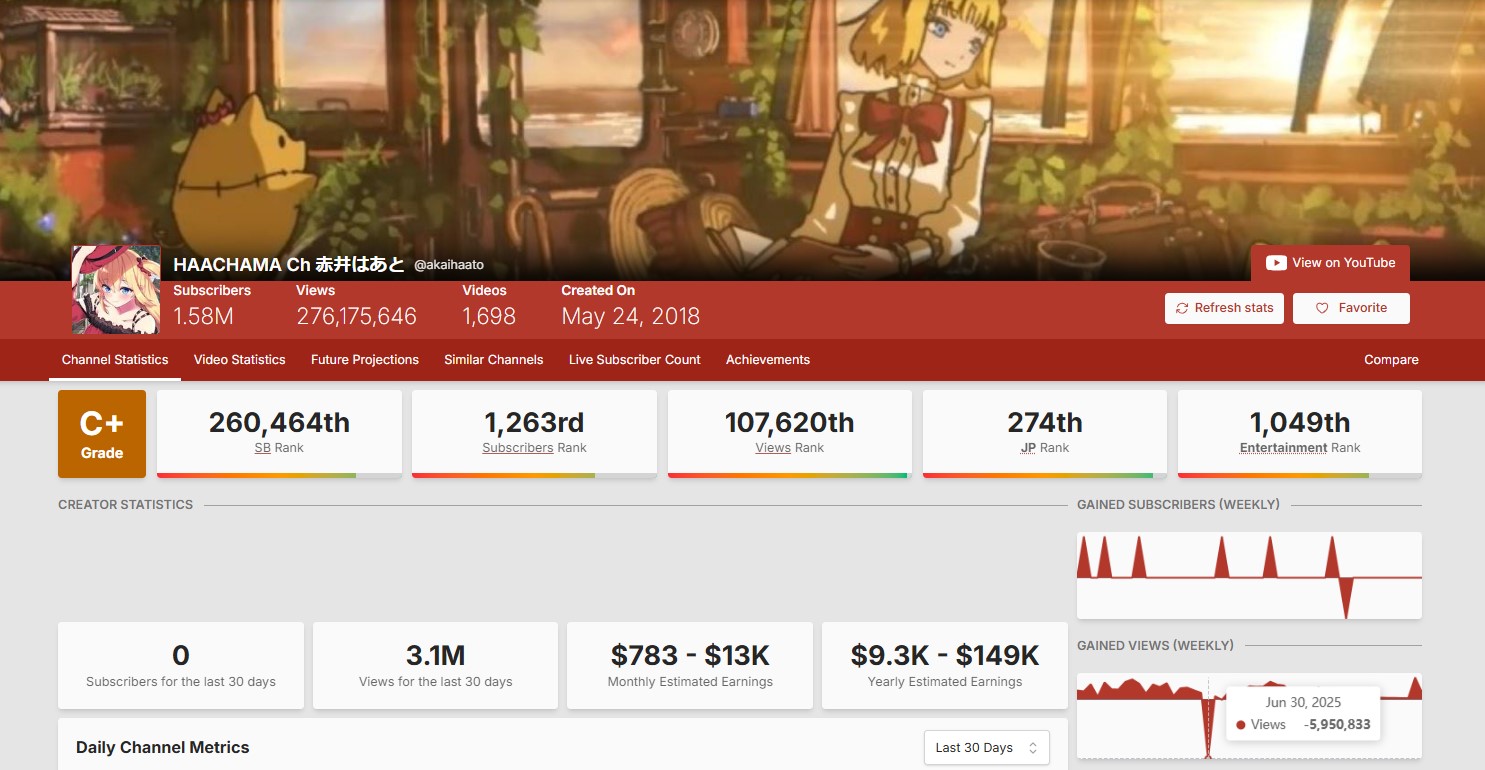
Task: Click the Views for the last 30 days label
Action: (436, 682)
